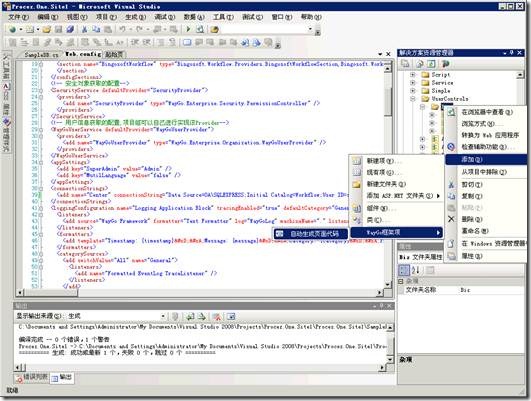Choose 删除 (Delete) in context menu
This screenshot has width=531, height=401.
click(486, 219)
